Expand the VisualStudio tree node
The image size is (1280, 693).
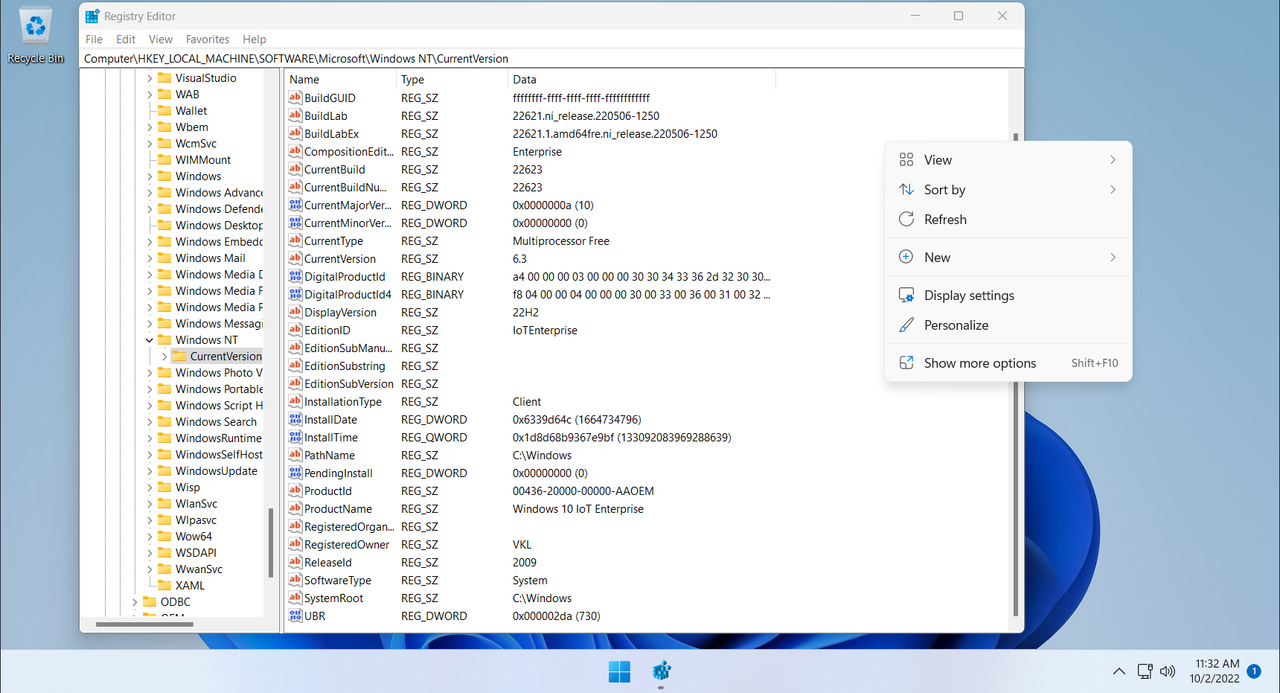coord(150,78)
